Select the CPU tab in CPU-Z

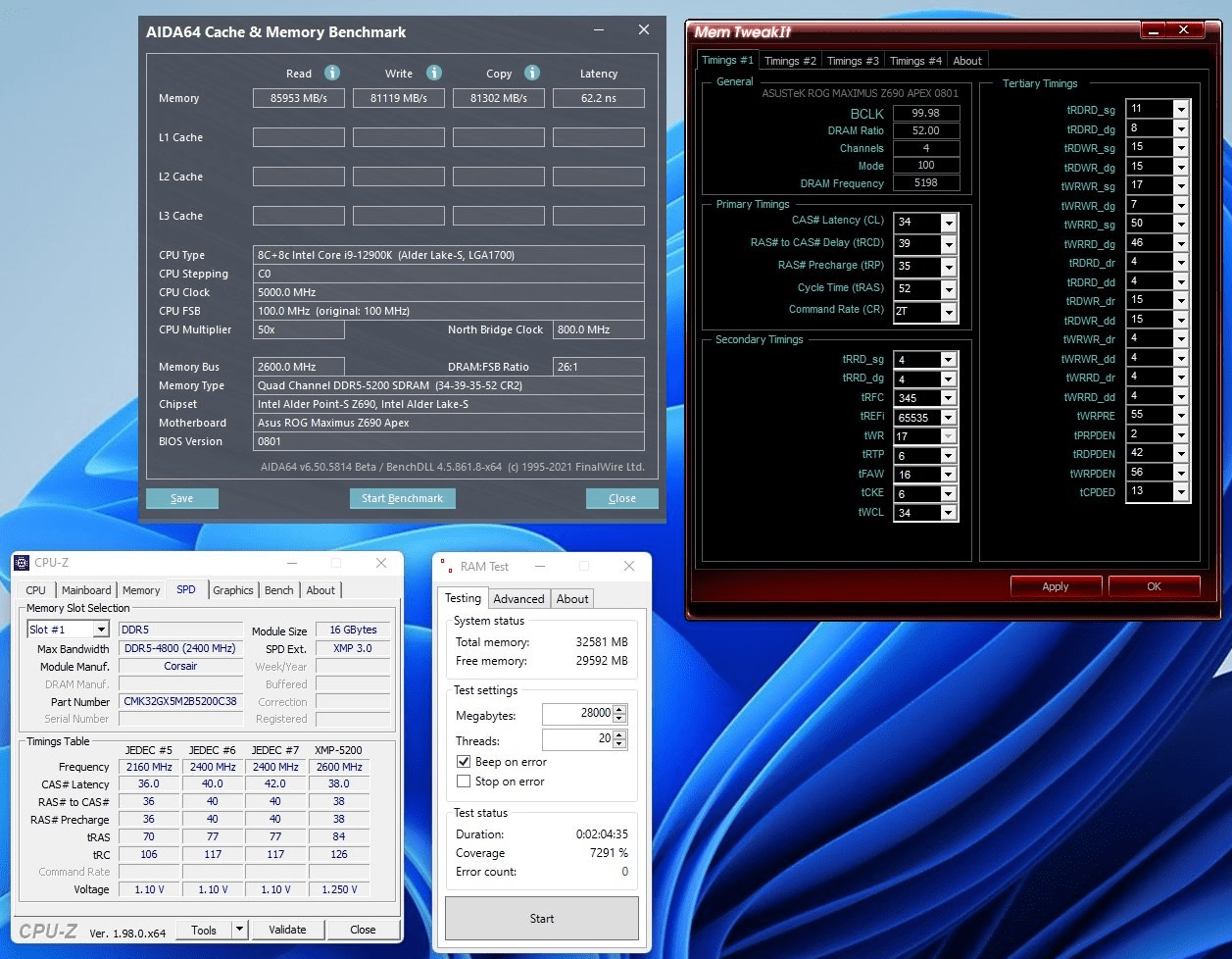point(35,590)
